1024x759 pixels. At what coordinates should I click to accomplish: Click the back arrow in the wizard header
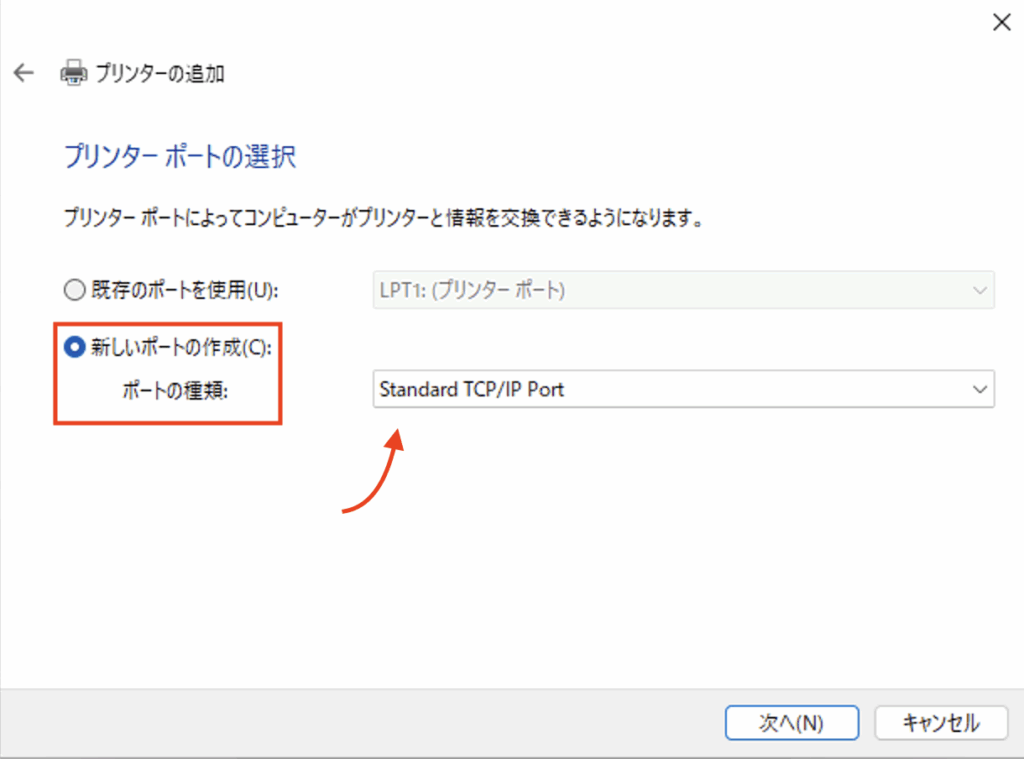point(24,73)
